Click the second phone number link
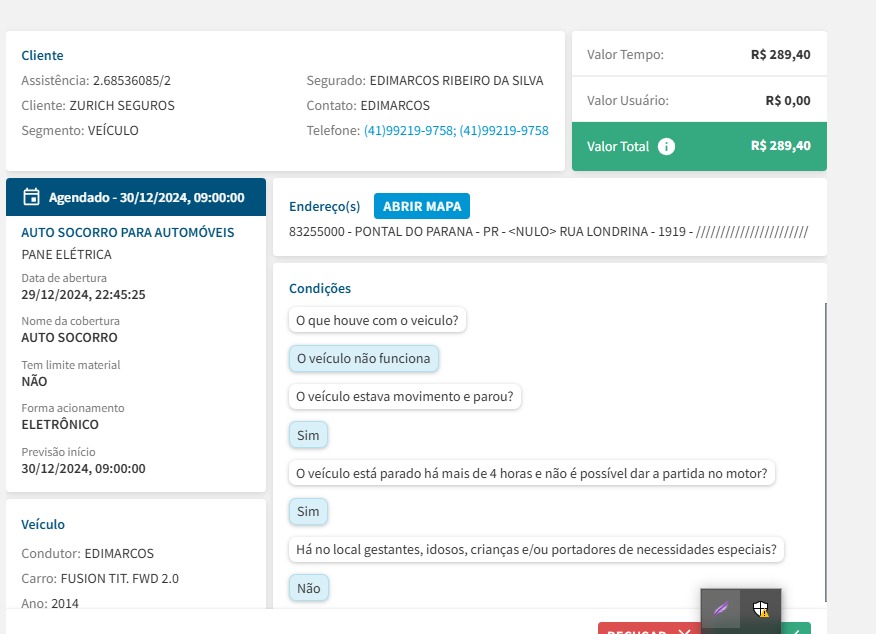Image resolution: width=876 pixels, height=634 pixels. [x=504, y=131]
